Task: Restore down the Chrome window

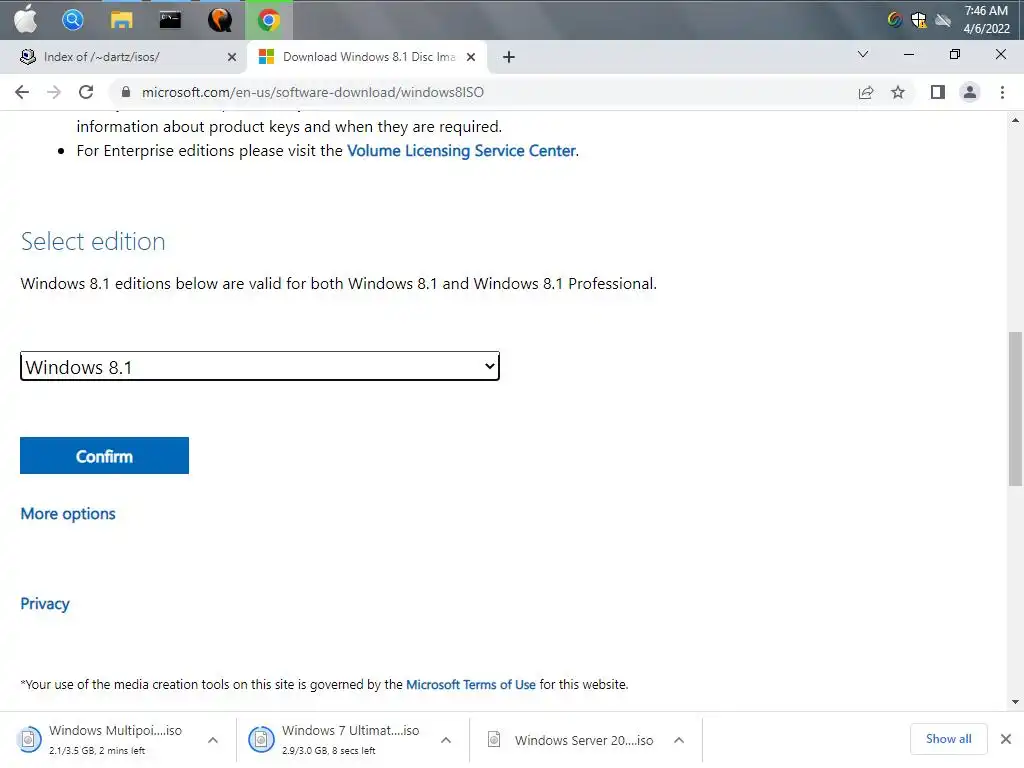Action: [x=955, y=54]
